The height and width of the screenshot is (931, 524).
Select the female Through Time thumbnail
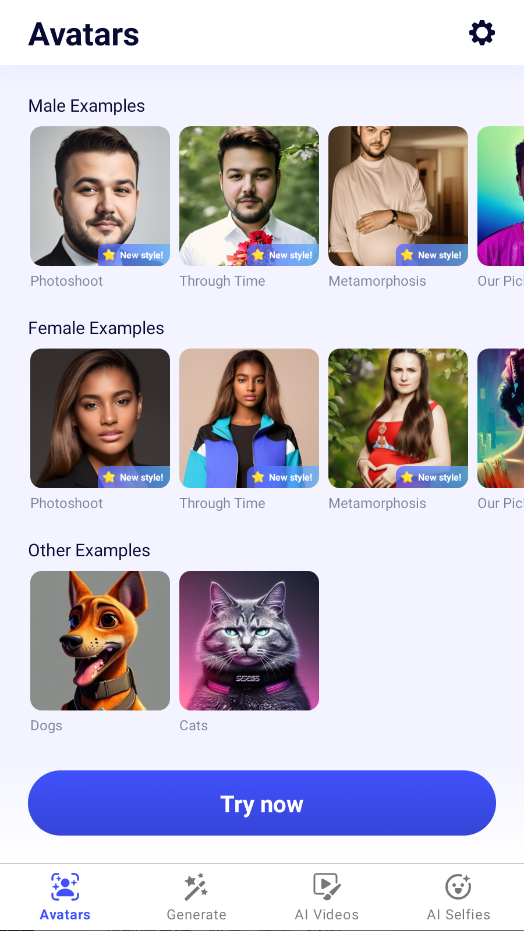click(x=249, y=418)
